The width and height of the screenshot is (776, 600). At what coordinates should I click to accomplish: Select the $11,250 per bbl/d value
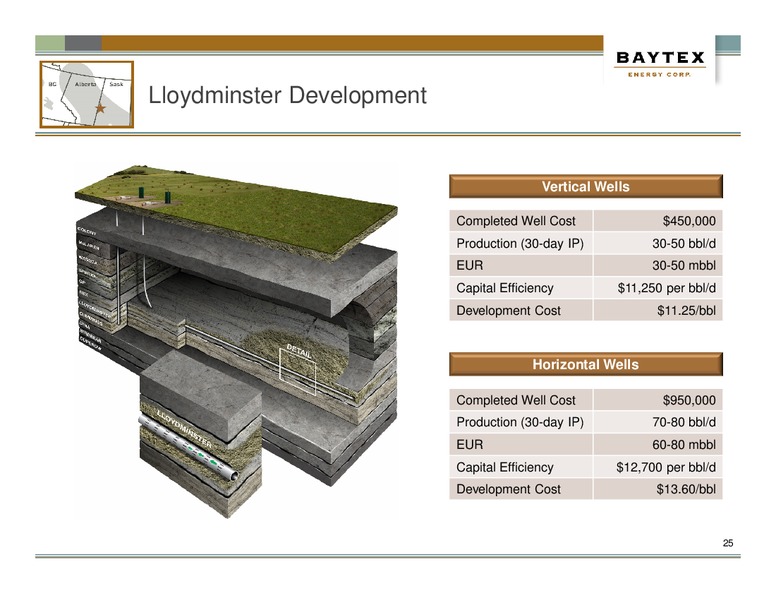pos(666,288)
